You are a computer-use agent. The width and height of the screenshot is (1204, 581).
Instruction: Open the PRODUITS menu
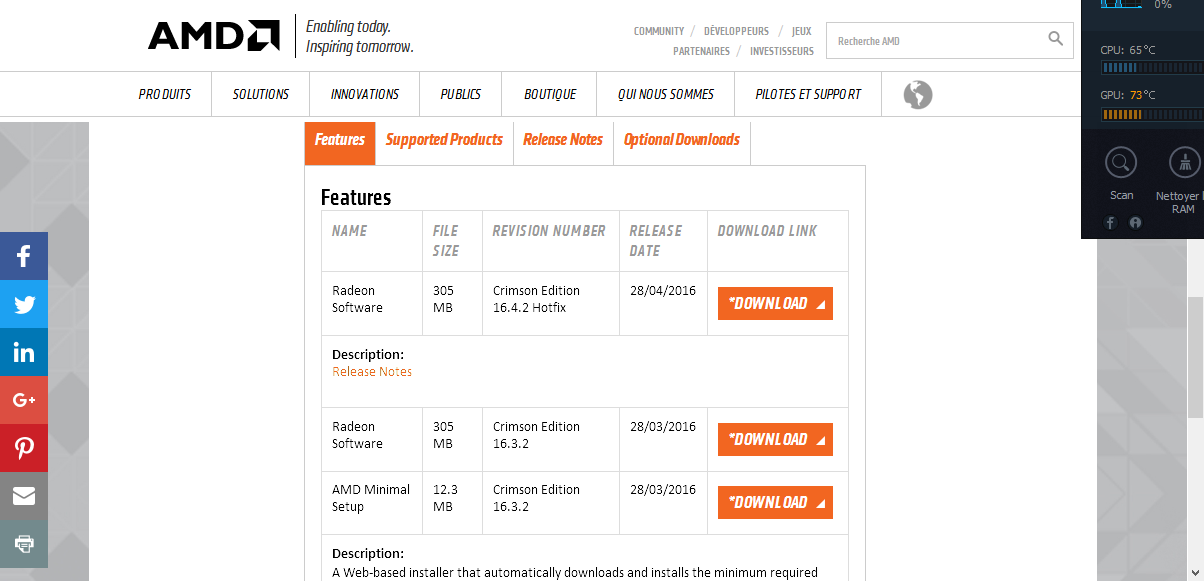click(164, 94)
